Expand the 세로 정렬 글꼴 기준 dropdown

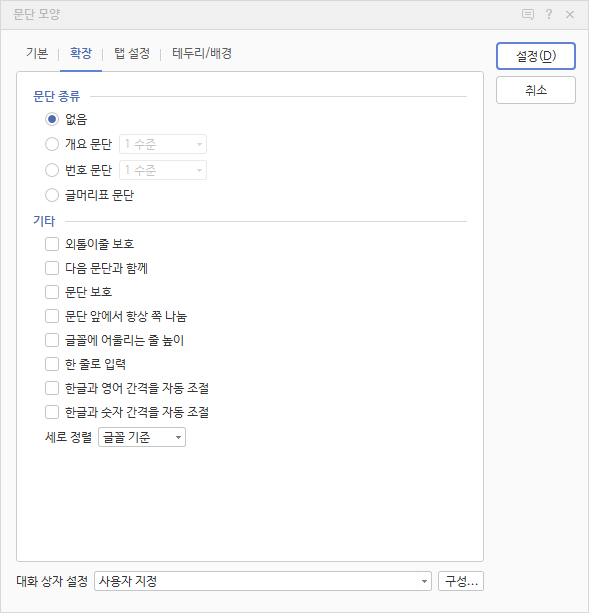click(x=142, y=437)
